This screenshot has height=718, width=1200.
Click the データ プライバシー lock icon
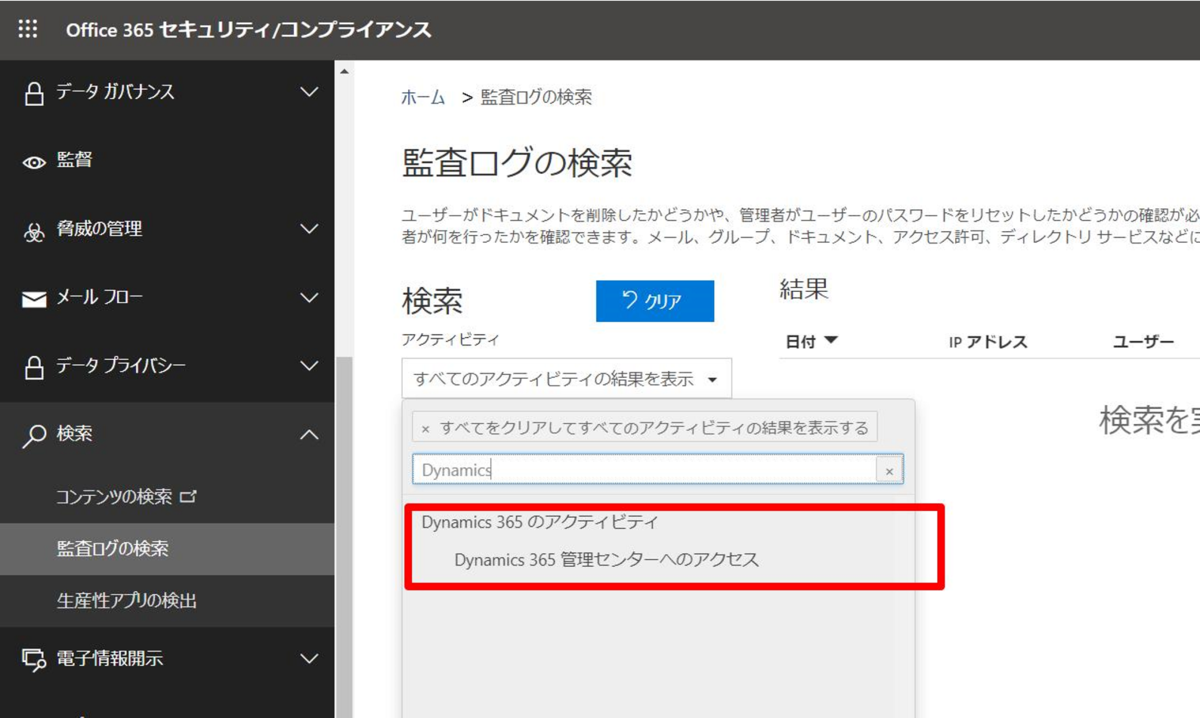click(34, 367)
